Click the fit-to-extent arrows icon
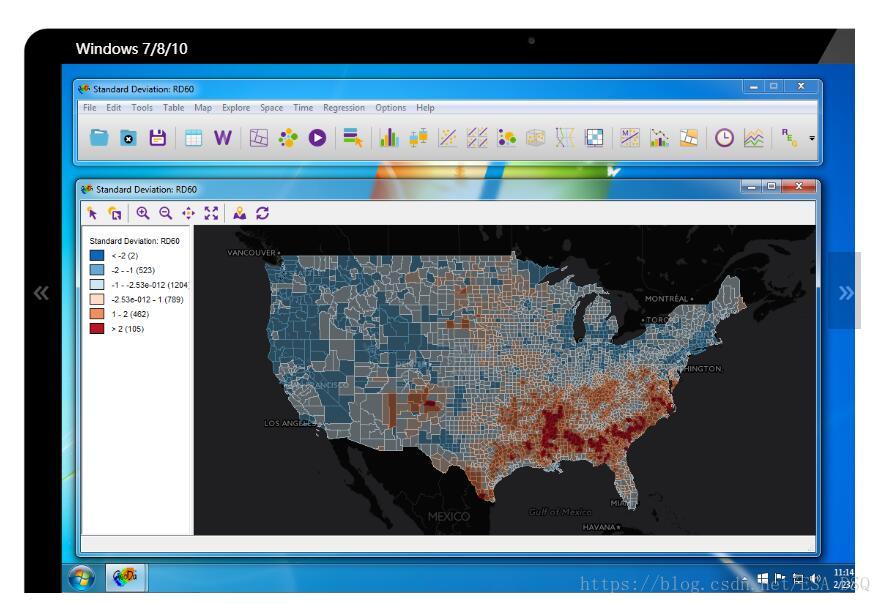This screenshot has width=881, height=604. (x=211, y=213)
